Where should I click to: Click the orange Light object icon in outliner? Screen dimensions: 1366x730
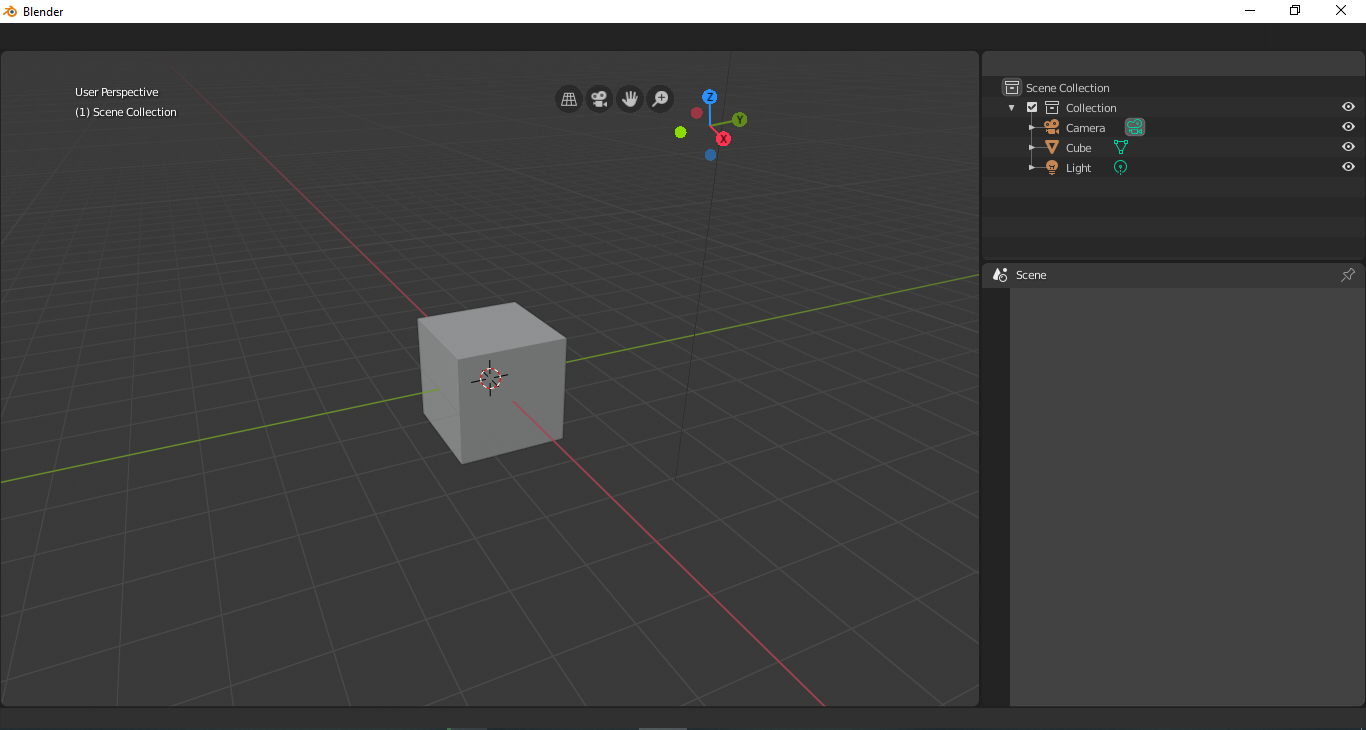pos(1052,167)
